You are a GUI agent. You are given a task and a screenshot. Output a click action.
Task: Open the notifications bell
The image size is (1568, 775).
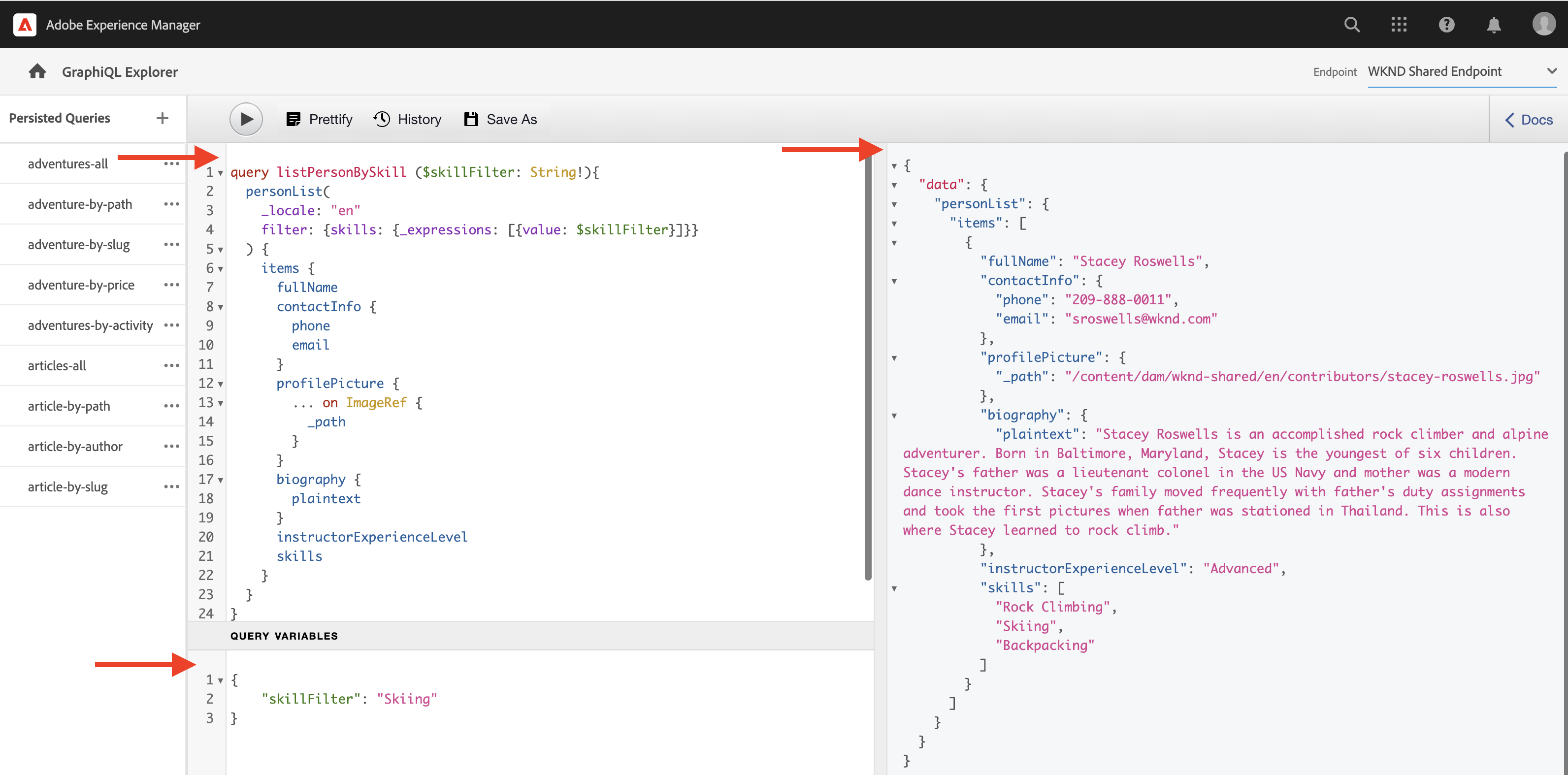(1493, 25)
